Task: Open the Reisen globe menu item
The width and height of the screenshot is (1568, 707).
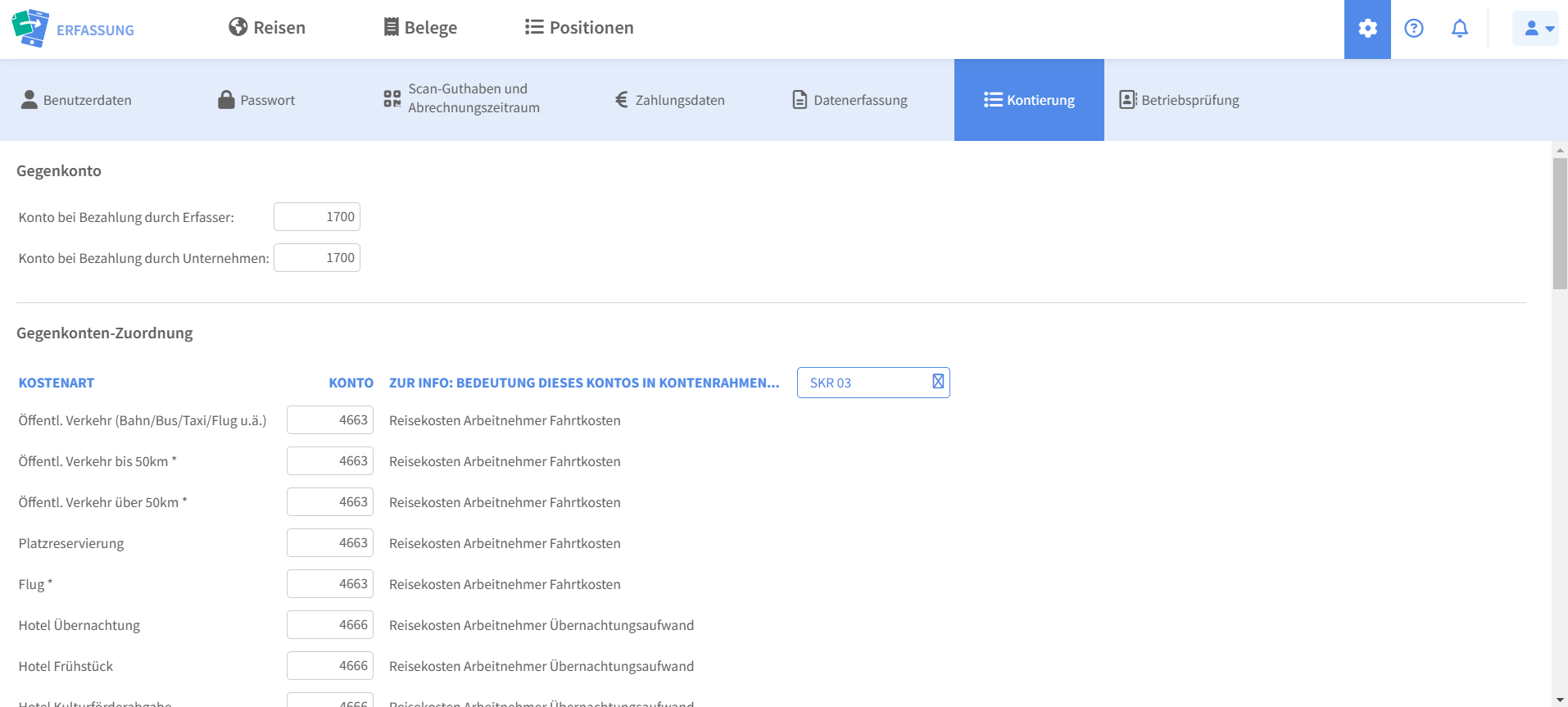Action: (267, 28)
